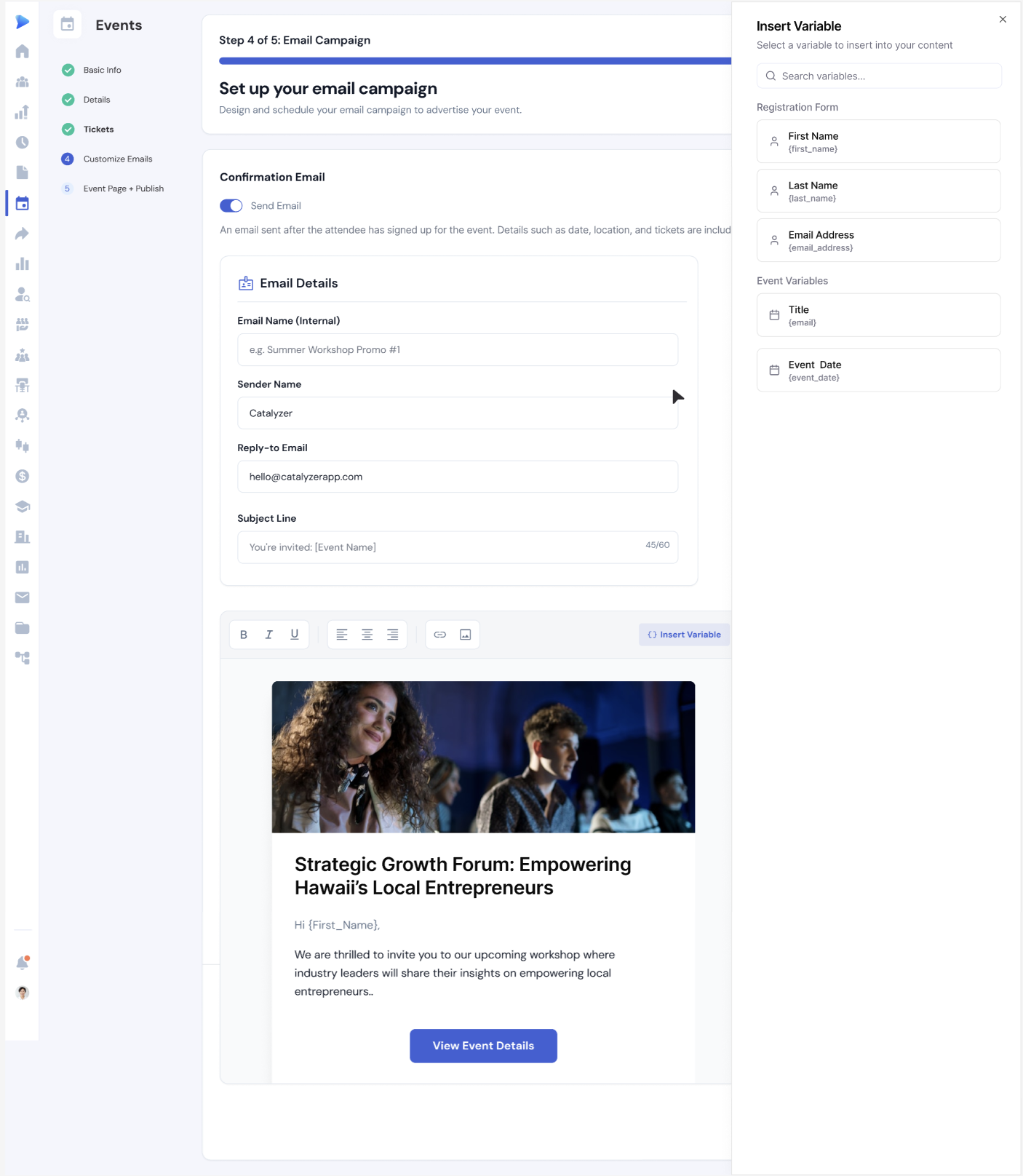Image resolution: width=1023 pixels, height=1176 pixels.
Task: Toggle underline formatting in the editor
Action: [295, 635]
